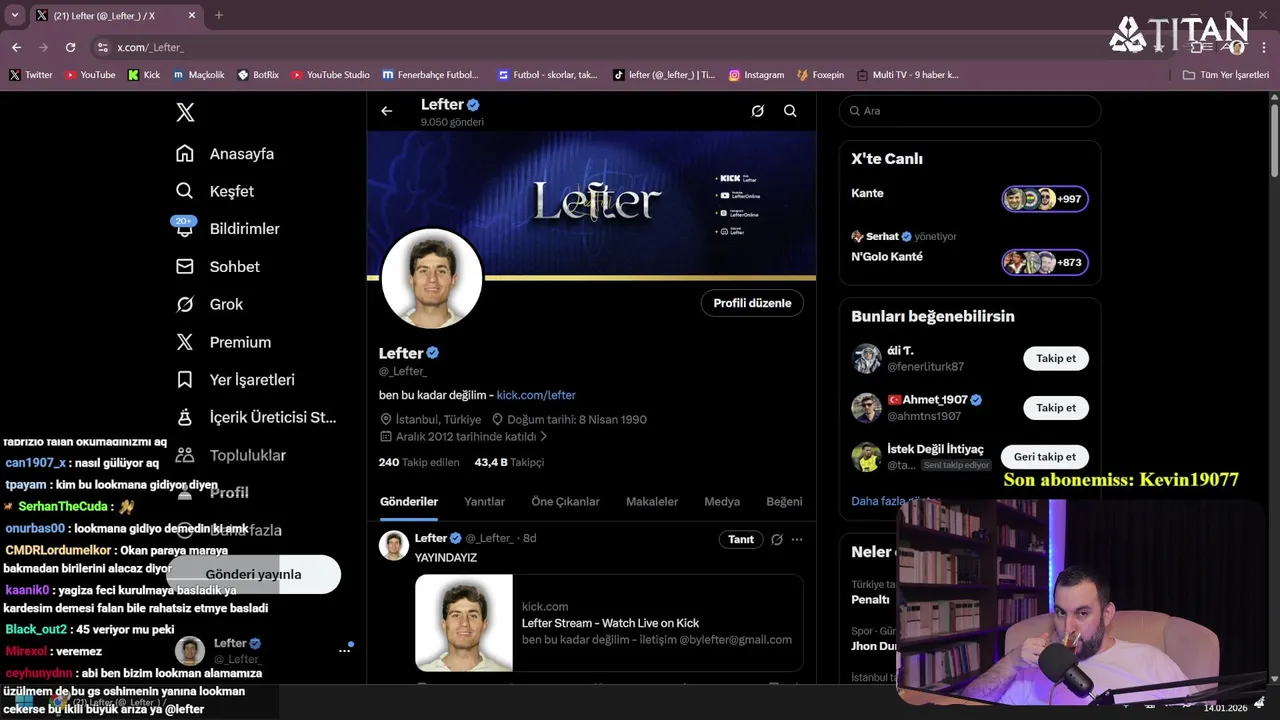Screen dimensions: 1280x720
Task: Open the Futbol - skorlar bookmark
Action: [x=547, y=75]
